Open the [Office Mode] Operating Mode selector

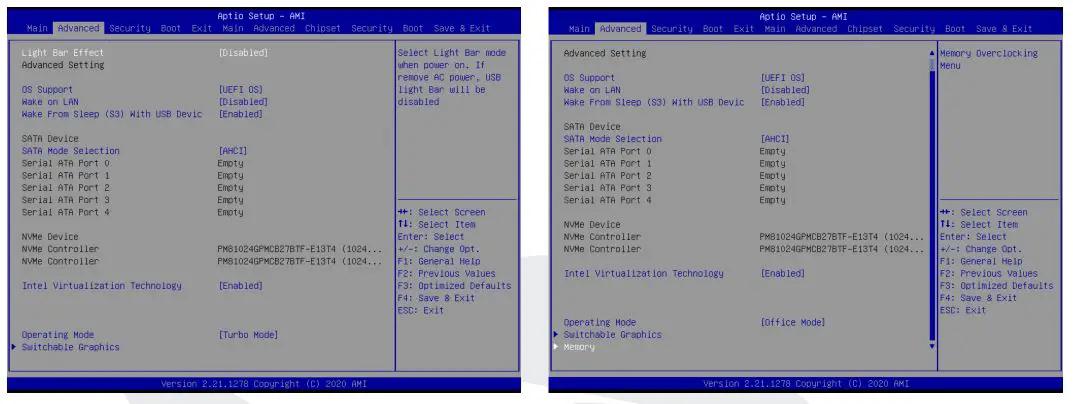click(x=792, y=322)
